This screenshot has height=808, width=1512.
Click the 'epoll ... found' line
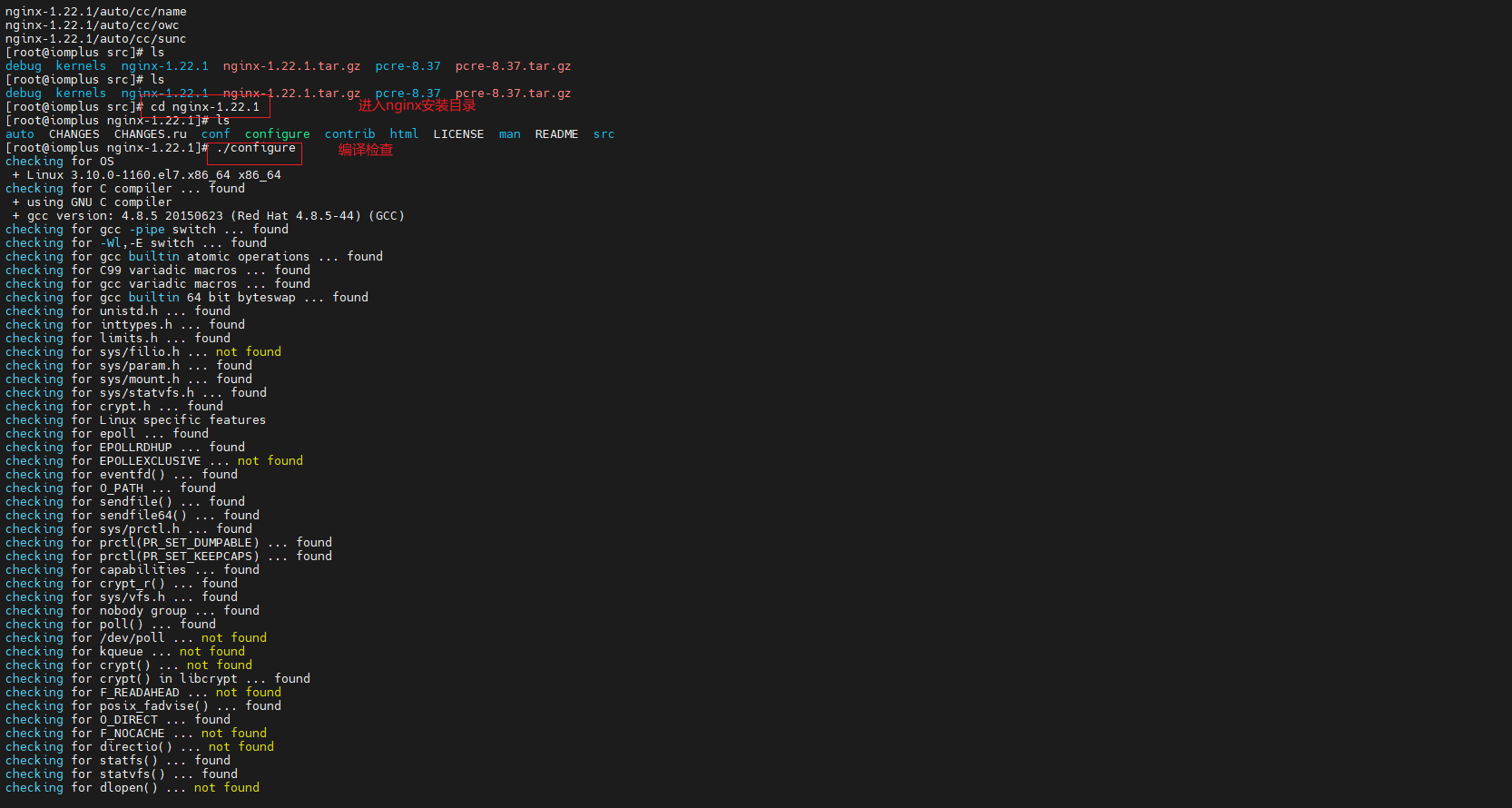(107, 434)
